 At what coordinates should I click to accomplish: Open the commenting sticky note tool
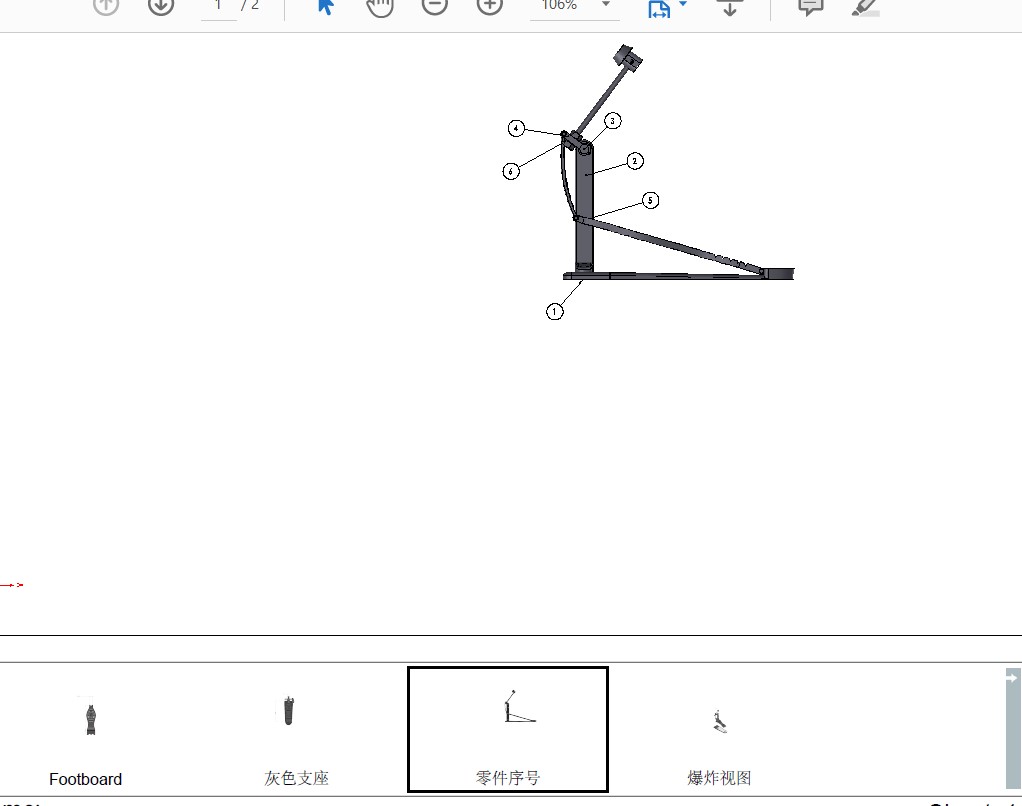809,6
